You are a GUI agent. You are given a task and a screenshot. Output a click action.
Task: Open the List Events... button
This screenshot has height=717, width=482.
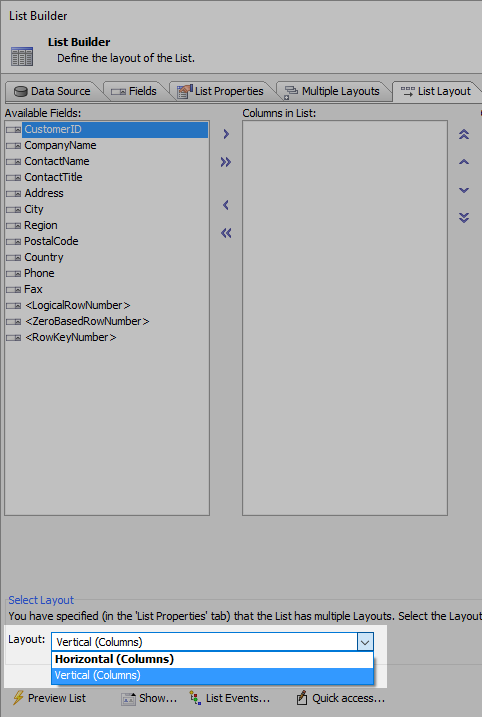point(230,698)
